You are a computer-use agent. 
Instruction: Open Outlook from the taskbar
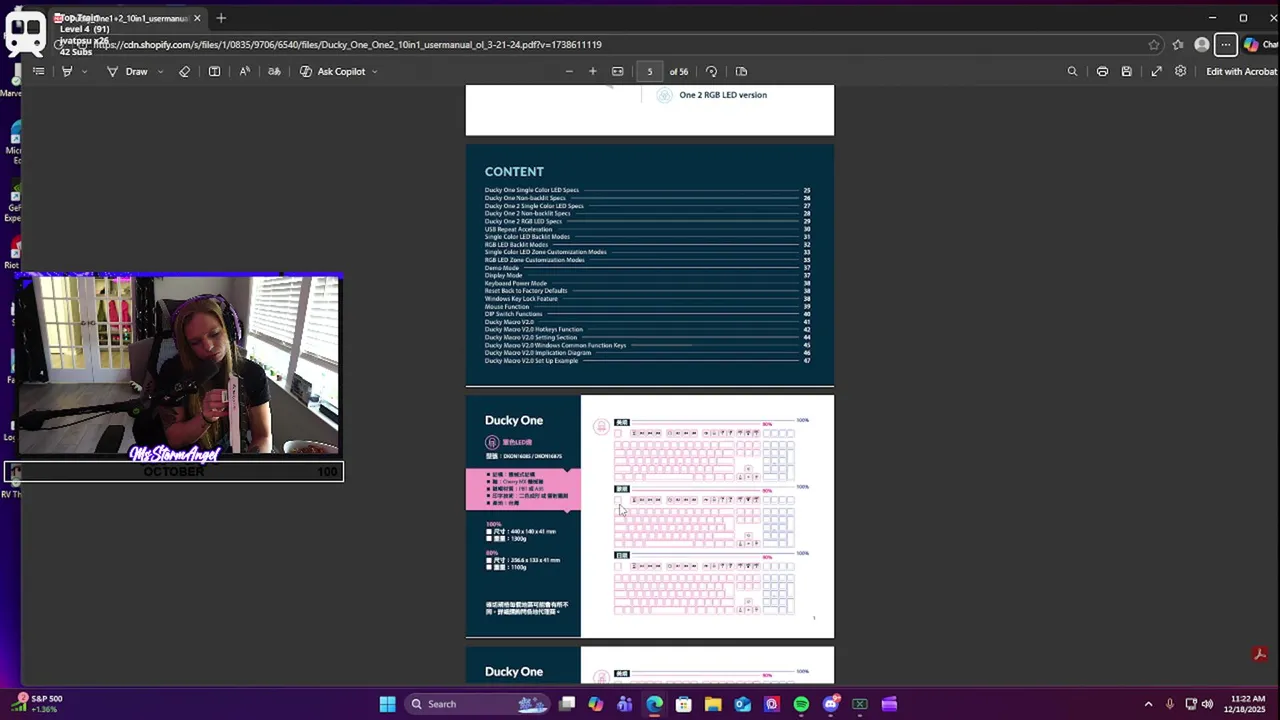tap(742, 704)
